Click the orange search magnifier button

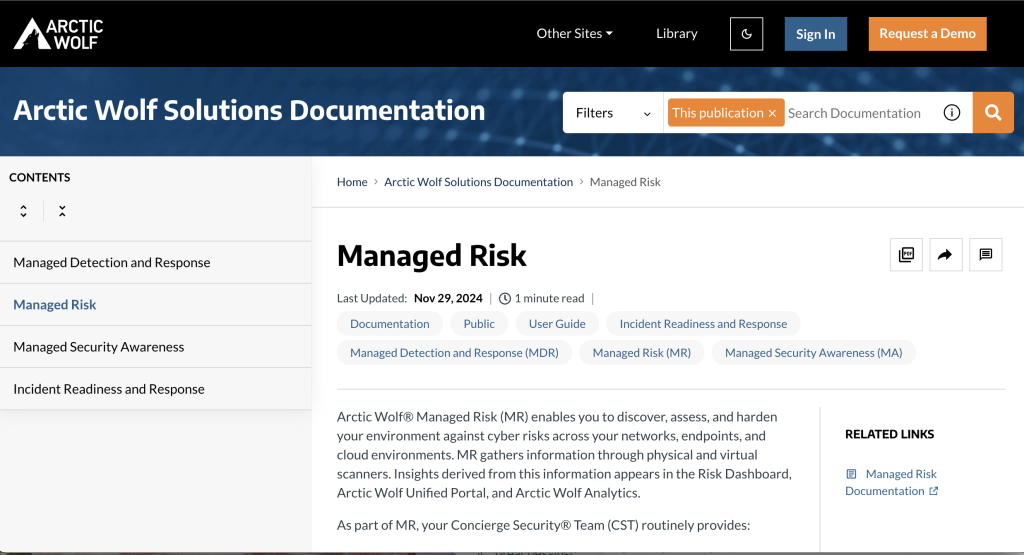pyautogui.click(x=993, y=113)
